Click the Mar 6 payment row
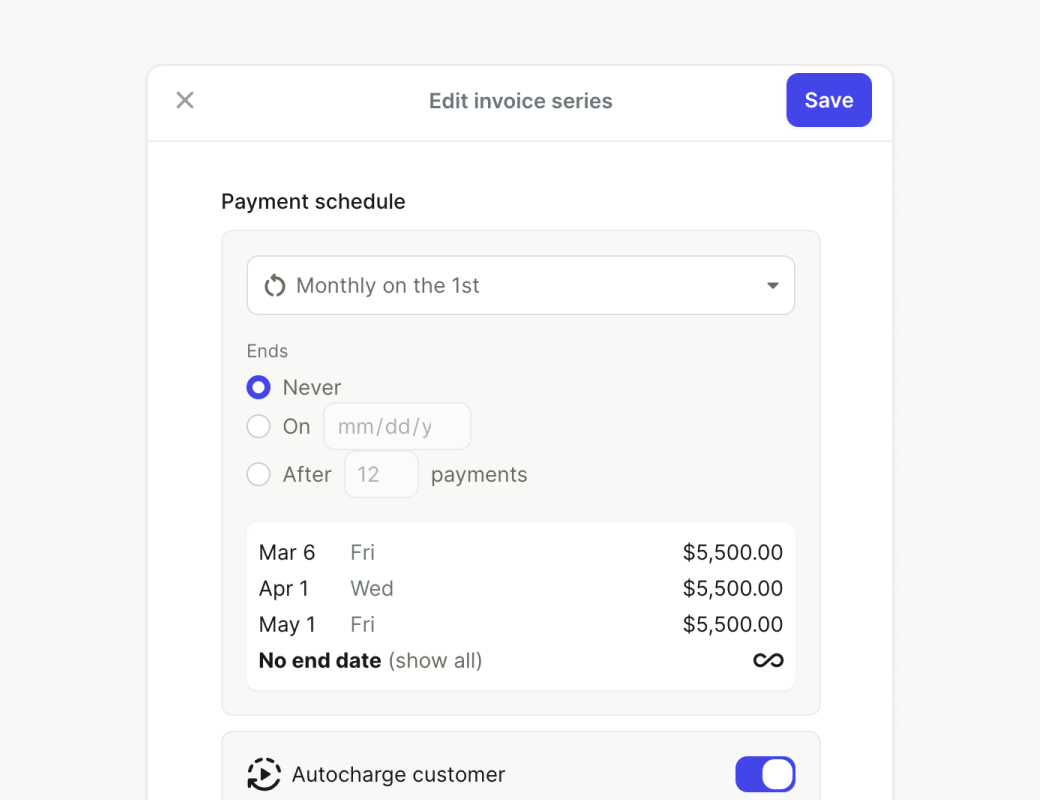Viewport: 1040px width, 800px height. coord(520,552)
